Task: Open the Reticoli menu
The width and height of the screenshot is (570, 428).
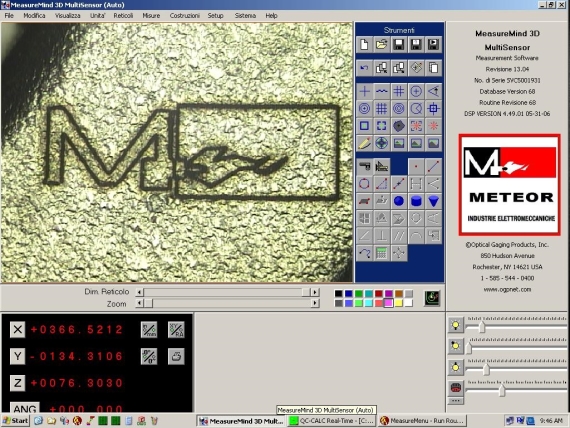Action: (x=123, y=16)
